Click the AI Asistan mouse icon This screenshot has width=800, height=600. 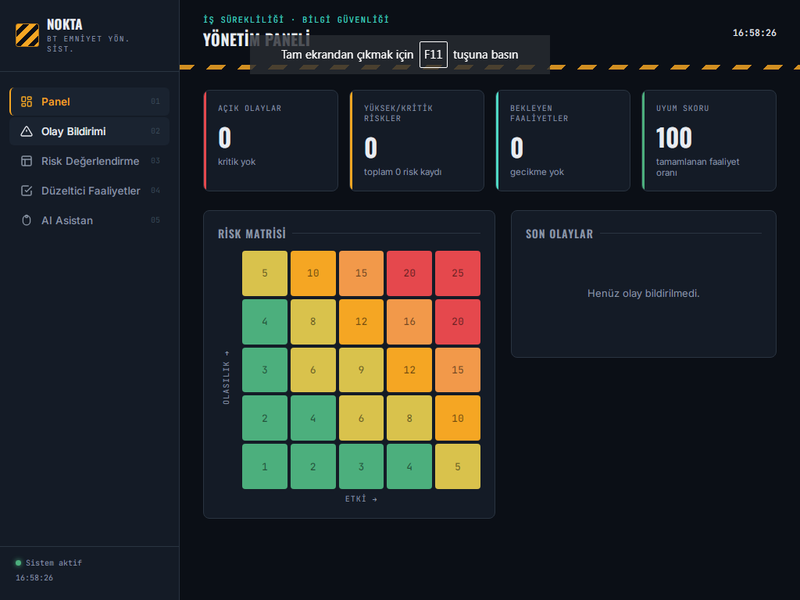coord(27,220)
